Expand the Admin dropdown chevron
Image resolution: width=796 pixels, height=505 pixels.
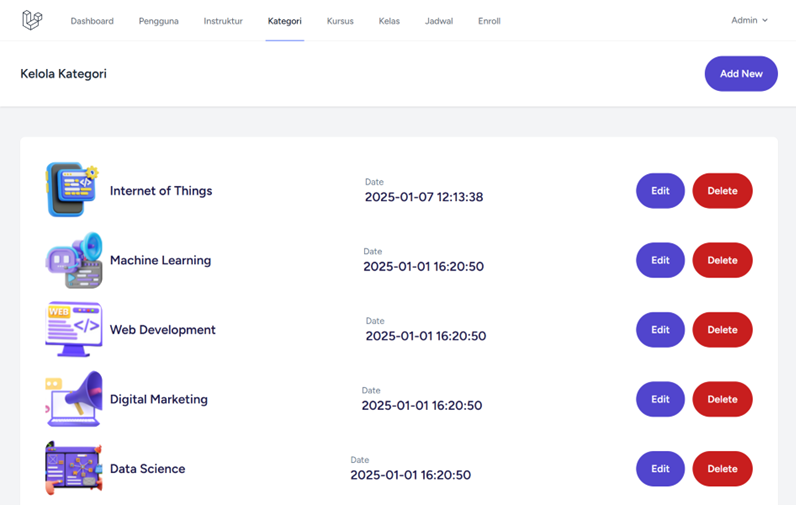(765, 20)
